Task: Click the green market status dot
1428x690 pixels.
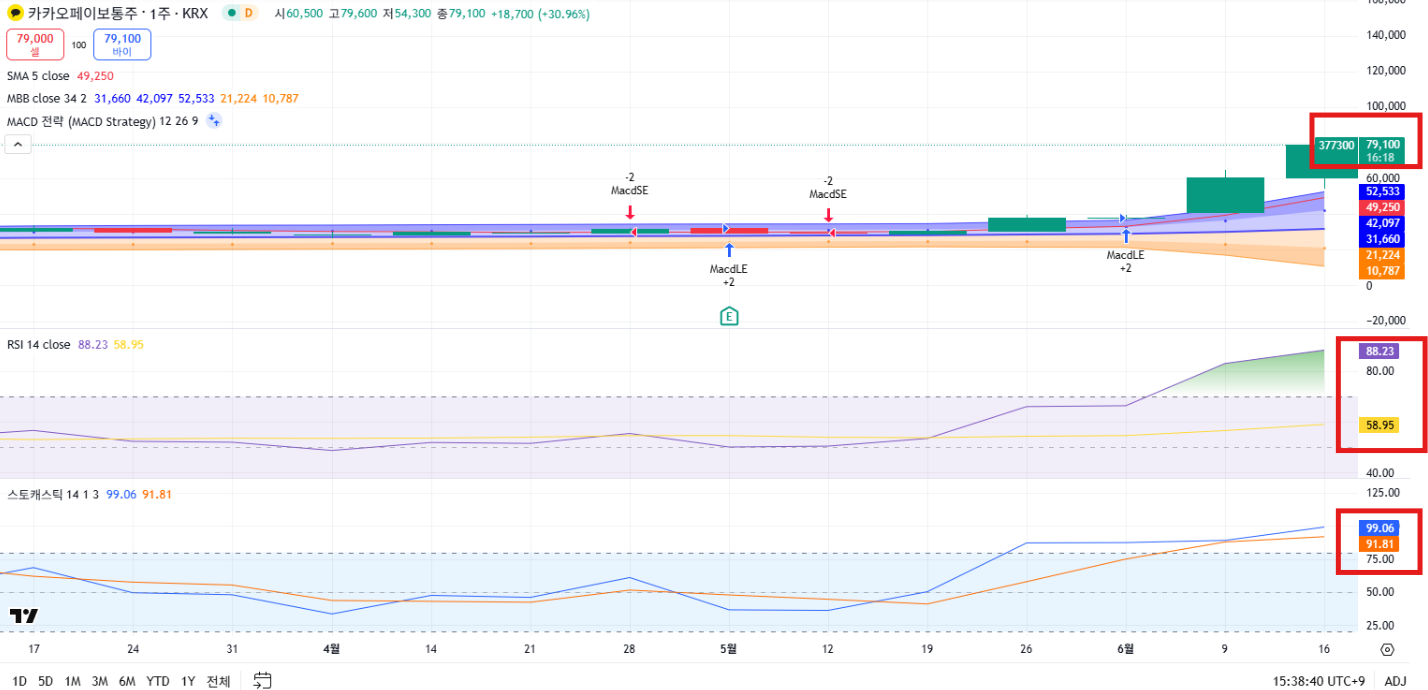Action: click(232, 14)
